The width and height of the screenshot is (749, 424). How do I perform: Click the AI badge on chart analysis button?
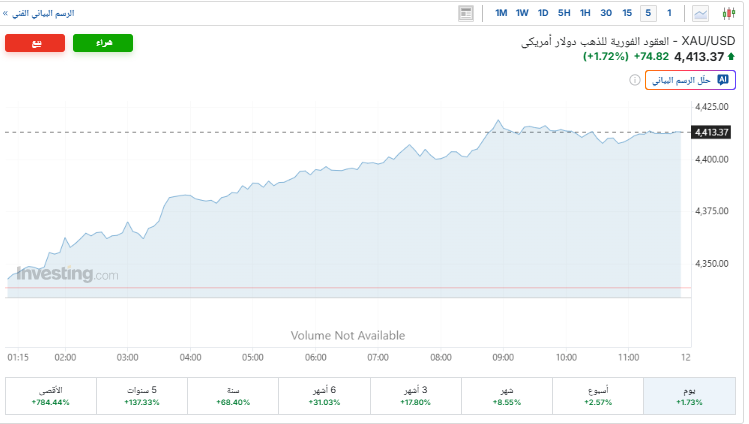coord(724,80)
